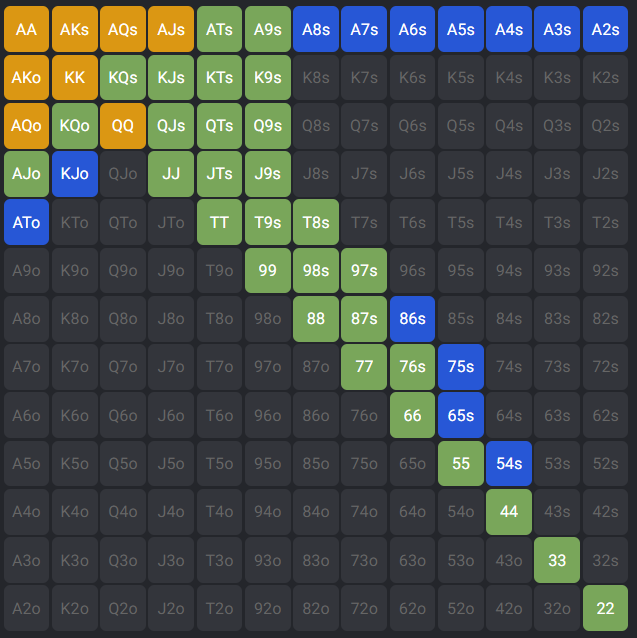Select the T8s hand cell

316,222
